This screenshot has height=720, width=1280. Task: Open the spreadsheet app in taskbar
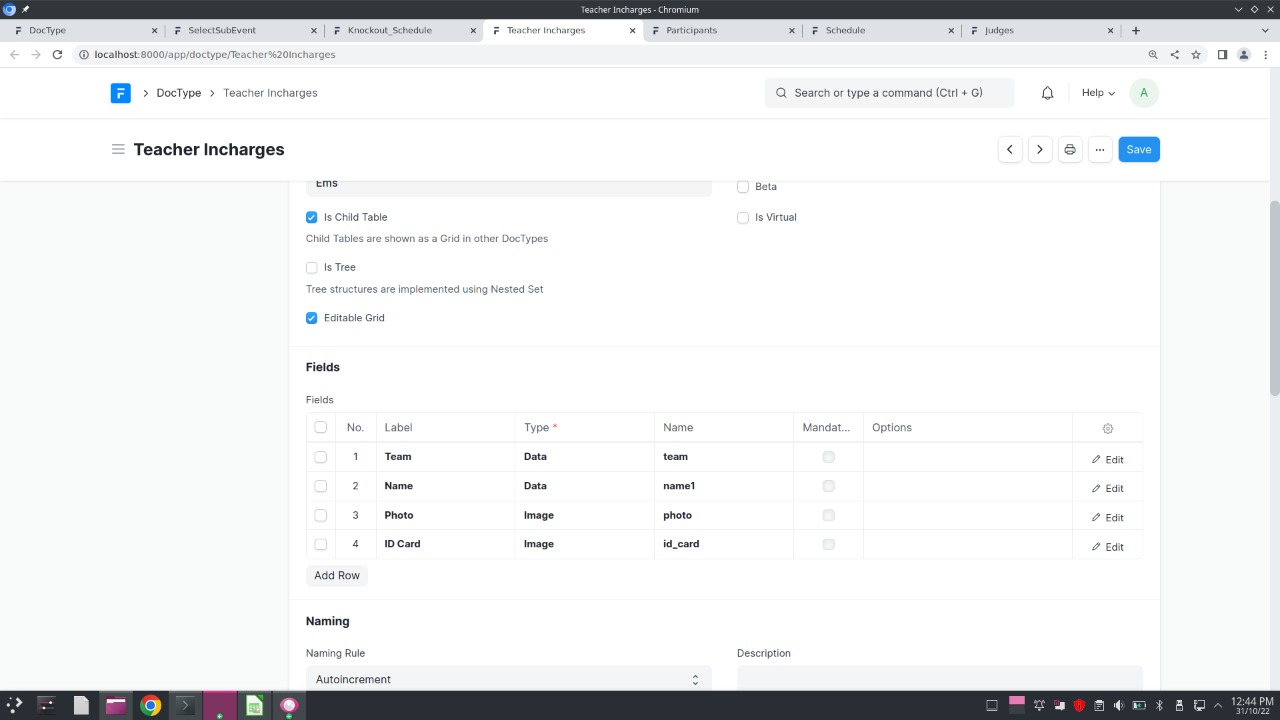pos(254,705)
